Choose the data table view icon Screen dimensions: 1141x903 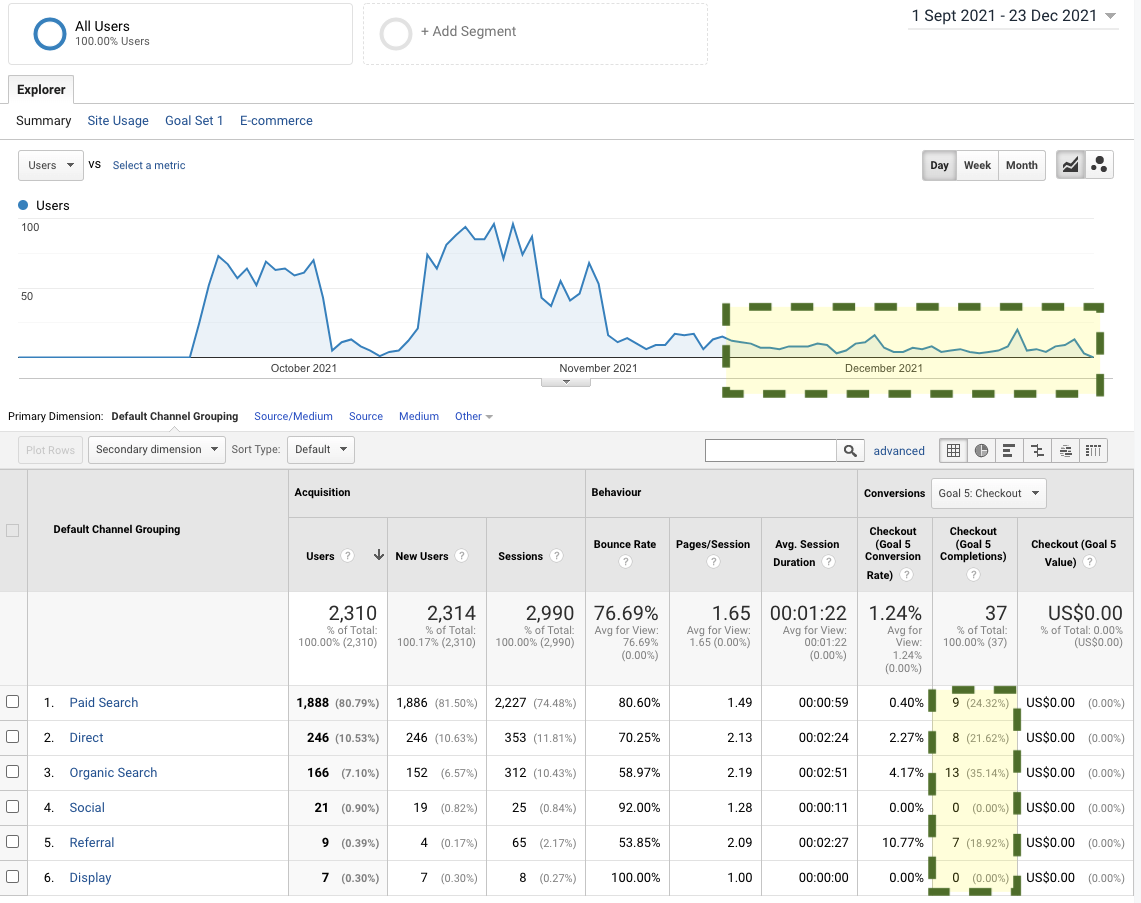click(953, 450)
